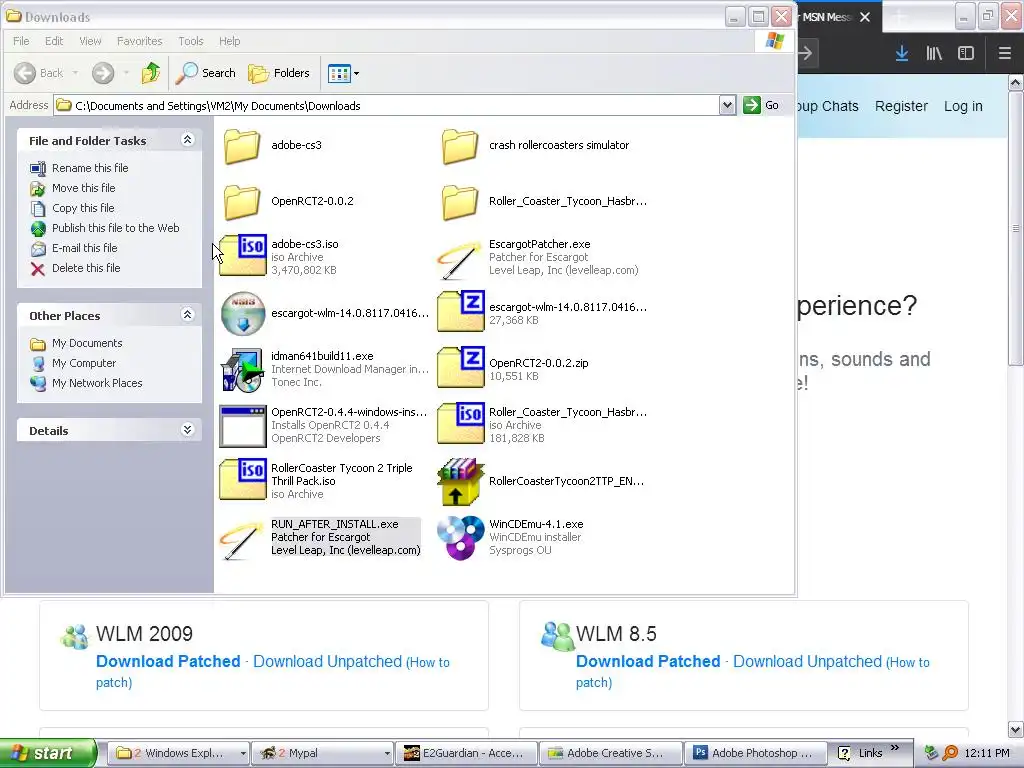
Task: Close the MSN Messenger browser tab
Action: point(865,17)
